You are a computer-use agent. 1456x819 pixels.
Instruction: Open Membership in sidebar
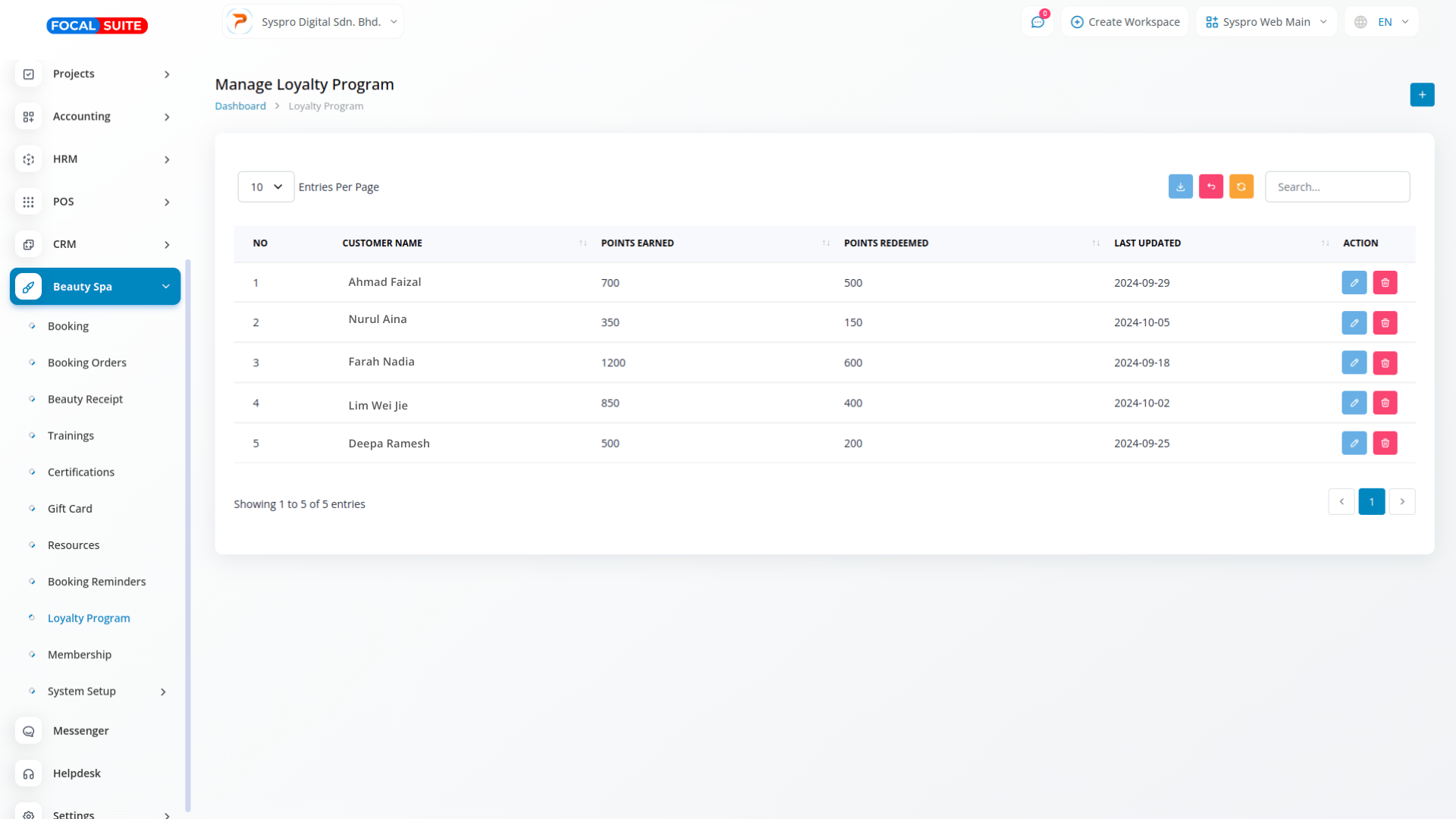click(80, 654)
